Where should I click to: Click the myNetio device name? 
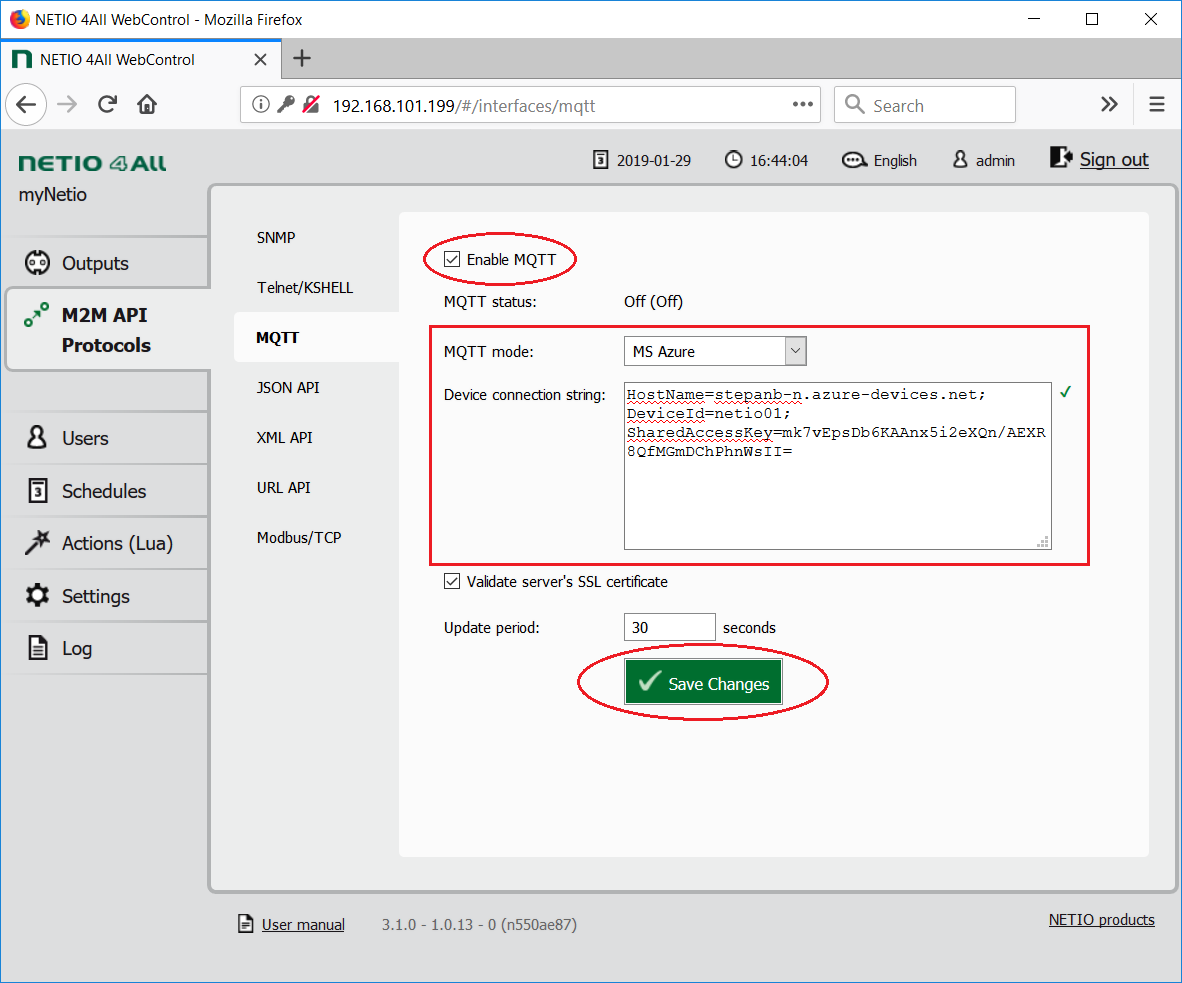(53, 194)
